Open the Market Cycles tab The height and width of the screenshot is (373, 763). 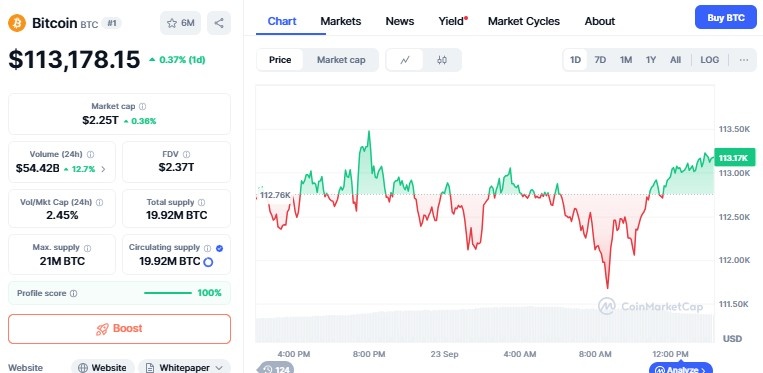(x=524, y=21)
